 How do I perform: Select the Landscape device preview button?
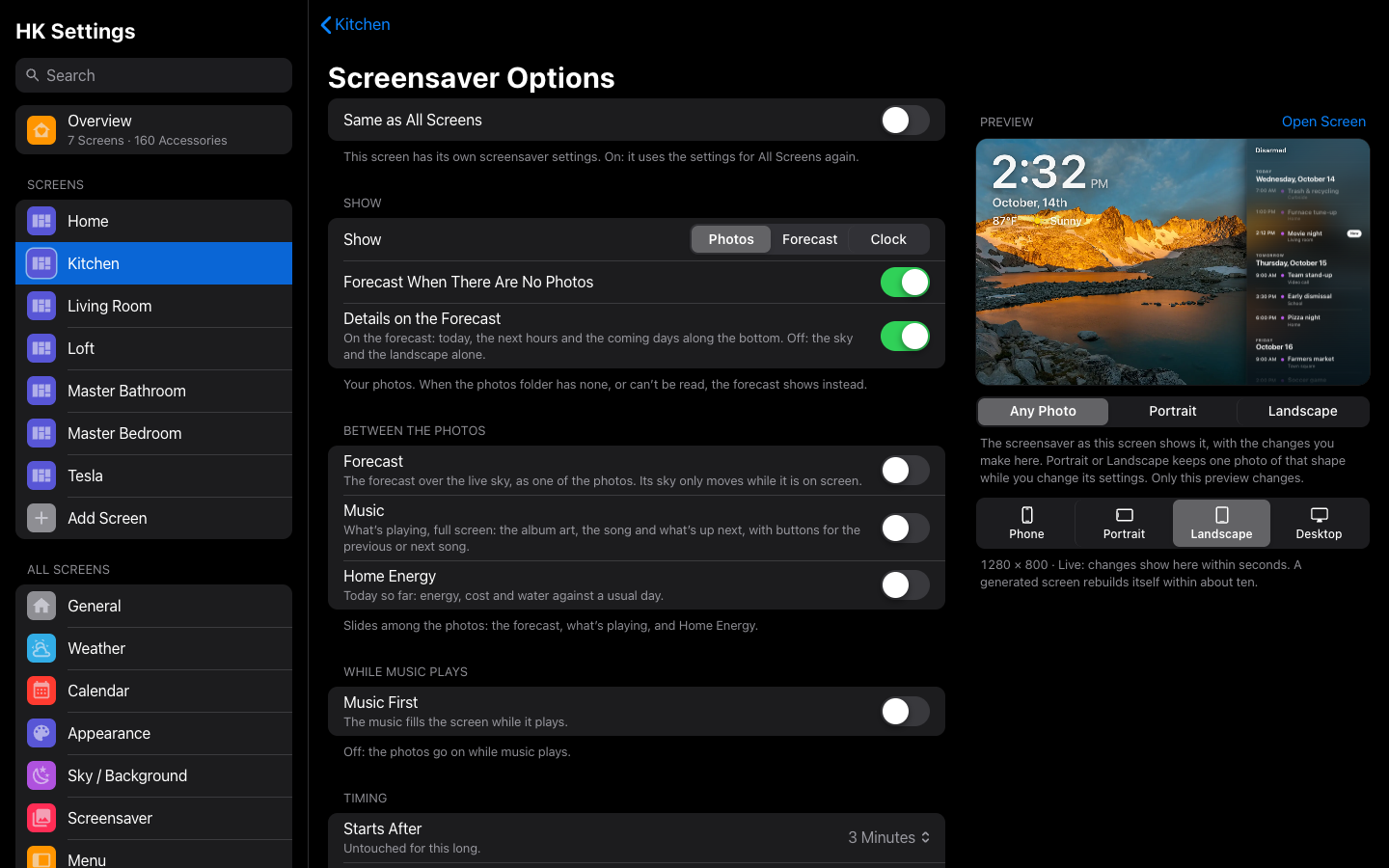[1221, 523]
